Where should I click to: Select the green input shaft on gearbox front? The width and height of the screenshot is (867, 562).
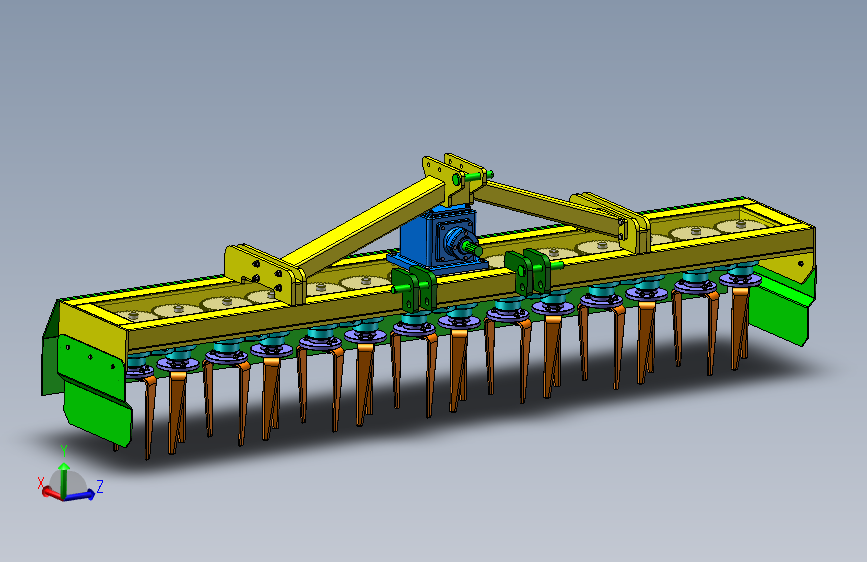pos(473,249)
